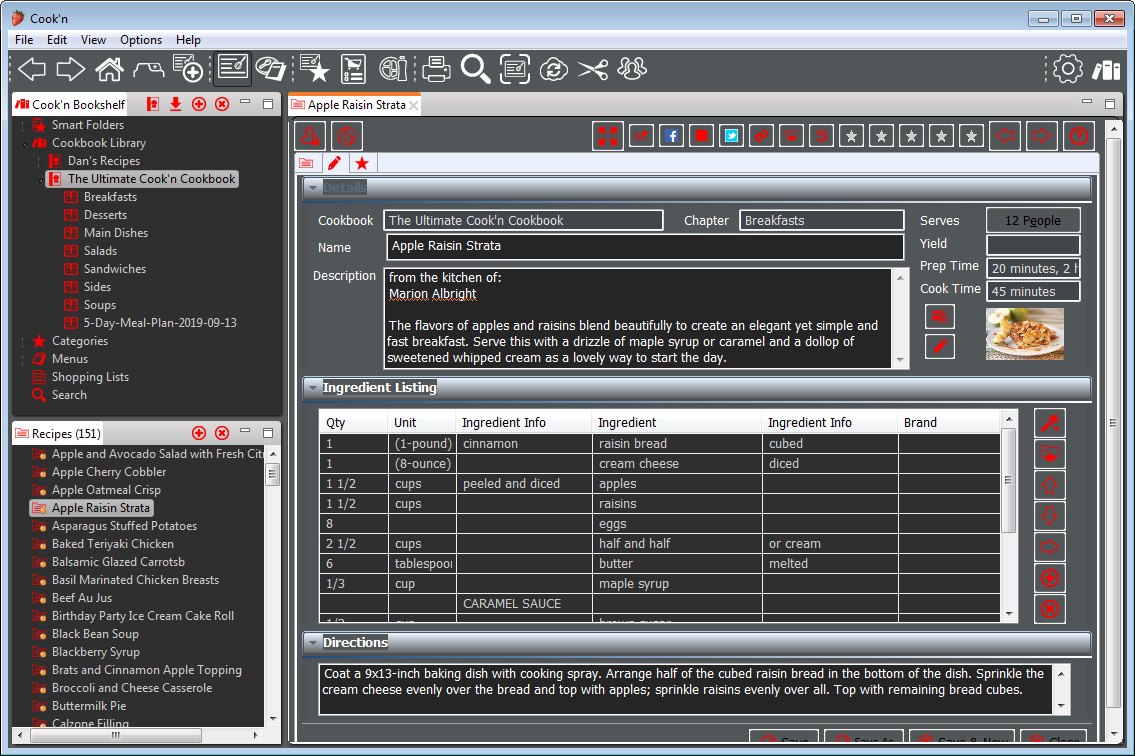Click the download arrow in Cook'n Bookshelf panel
1135x756 pixels.
click(x=175, y=104)
